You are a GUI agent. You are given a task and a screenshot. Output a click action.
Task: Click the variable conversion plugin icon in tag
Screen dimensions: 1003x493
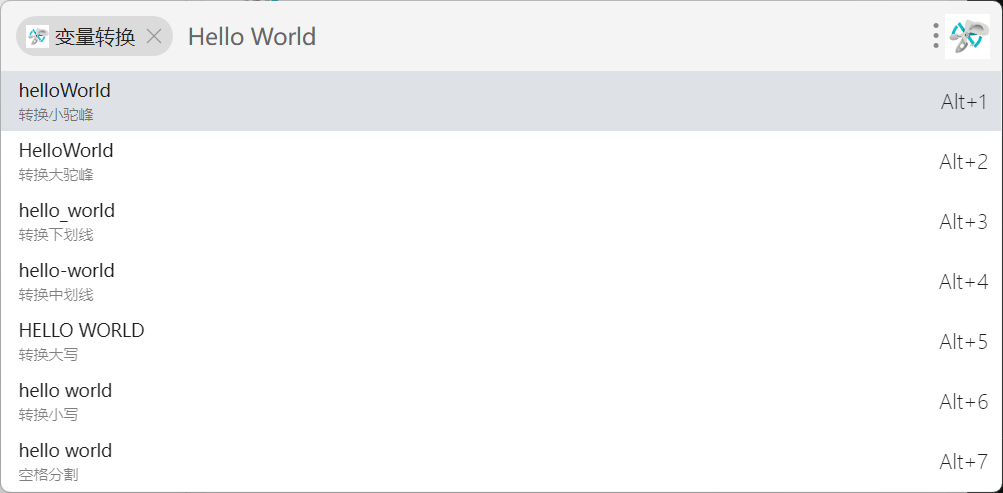tap(37, 37)
